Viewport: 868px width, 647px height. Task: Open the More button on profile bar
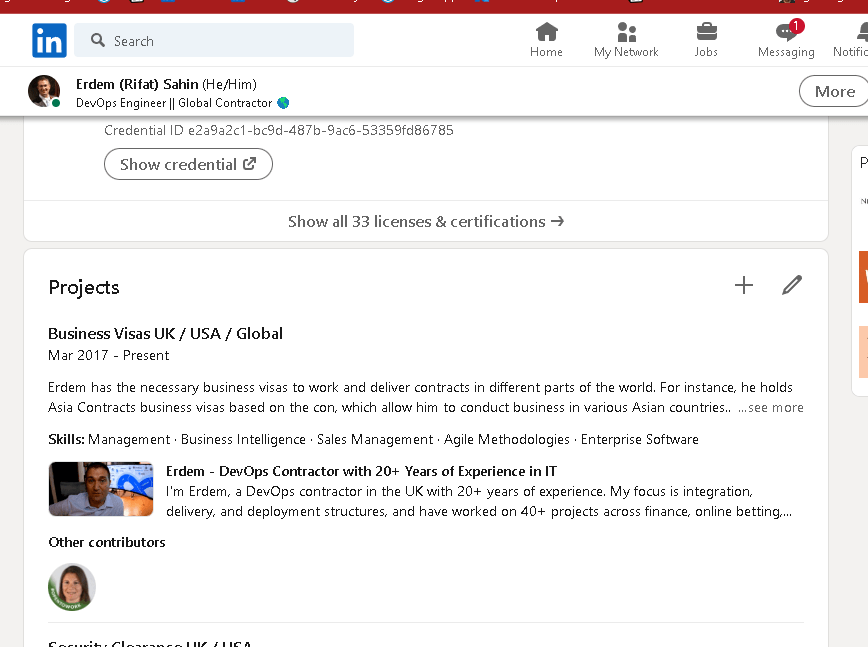(835, 91)
